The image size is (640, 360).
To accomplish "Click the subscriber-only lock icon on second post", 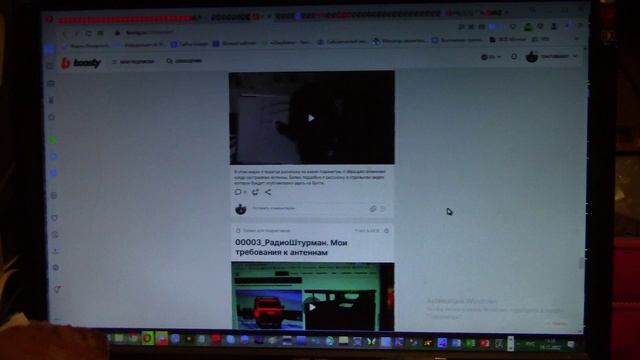I will (x=238, y=231).
